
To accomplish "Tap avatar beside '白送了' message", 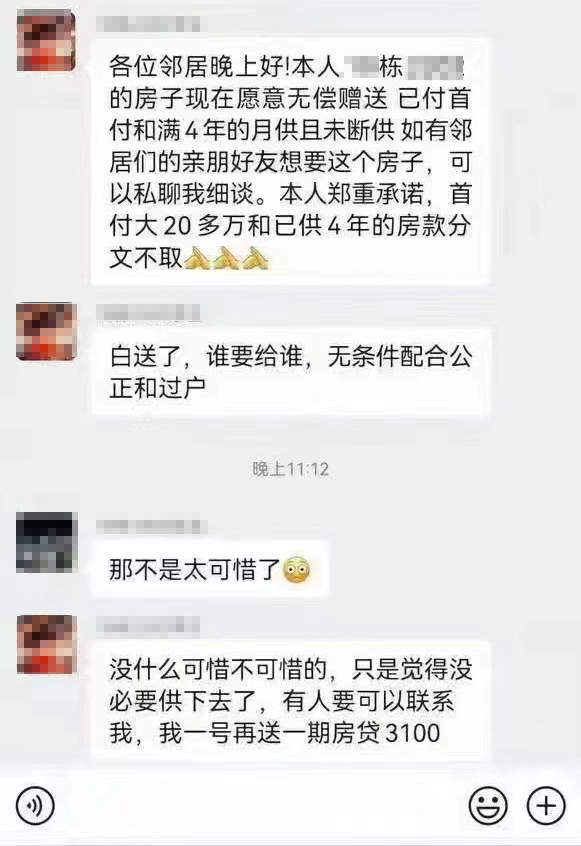I will [46, 331].
